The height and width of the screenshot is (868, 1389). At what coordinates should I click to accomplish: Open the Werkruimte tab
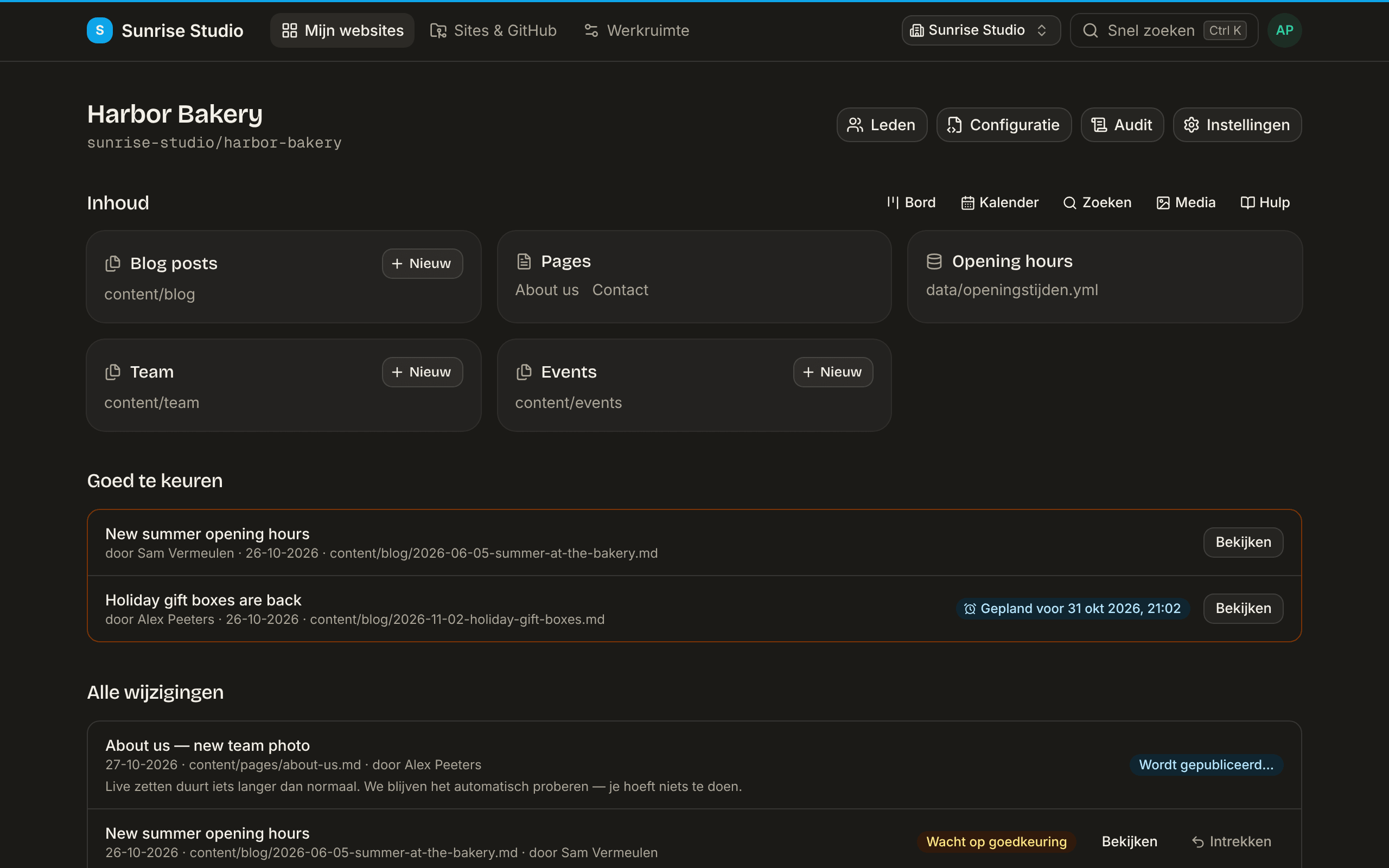(636, 30)
